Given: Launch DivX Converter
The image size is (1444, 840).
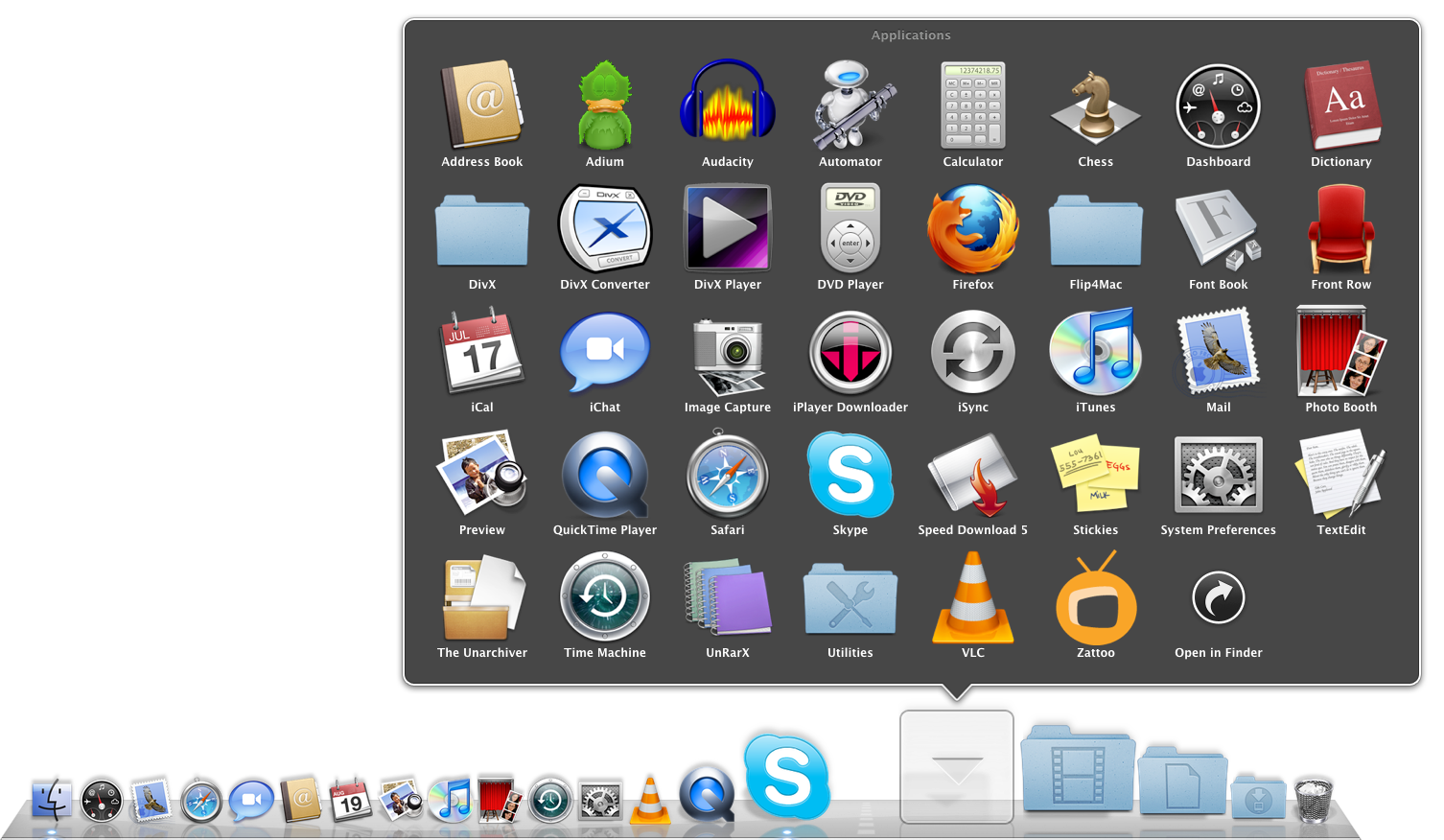Looking at the screenshot, I should pos(605,228).
